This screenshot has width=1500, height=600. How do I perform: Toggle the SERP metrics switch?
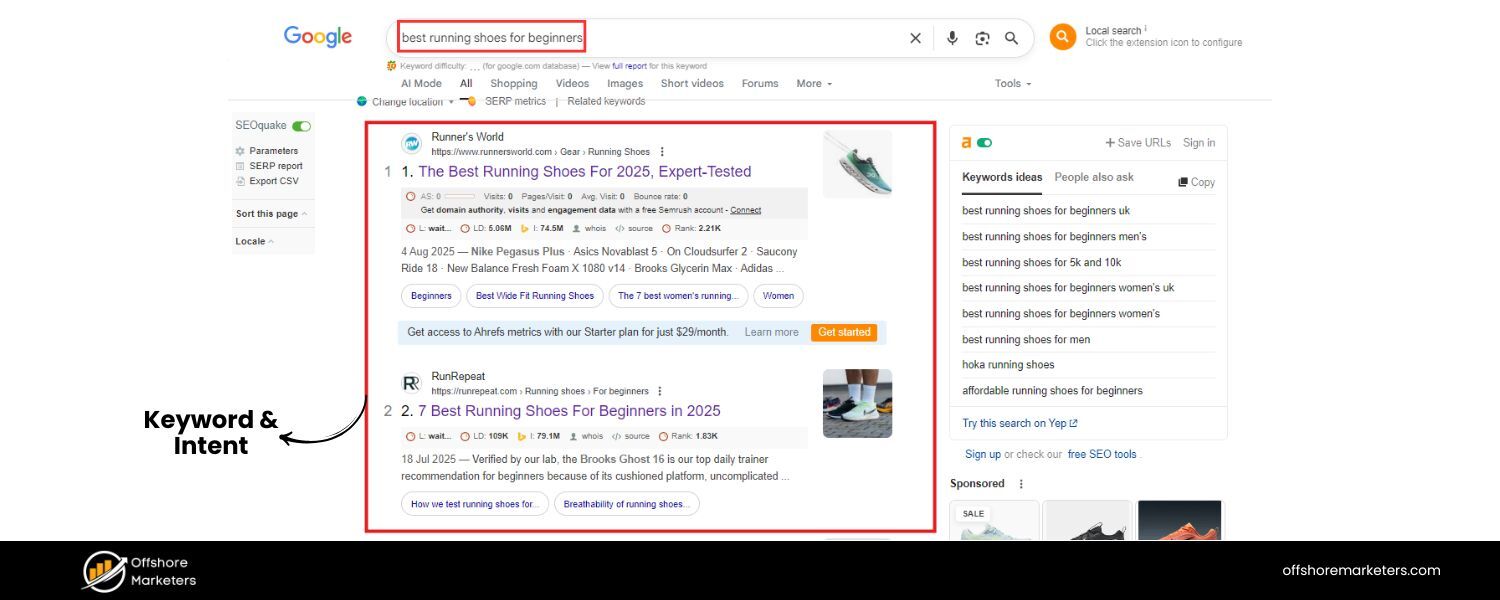click(x=468, y=101)
